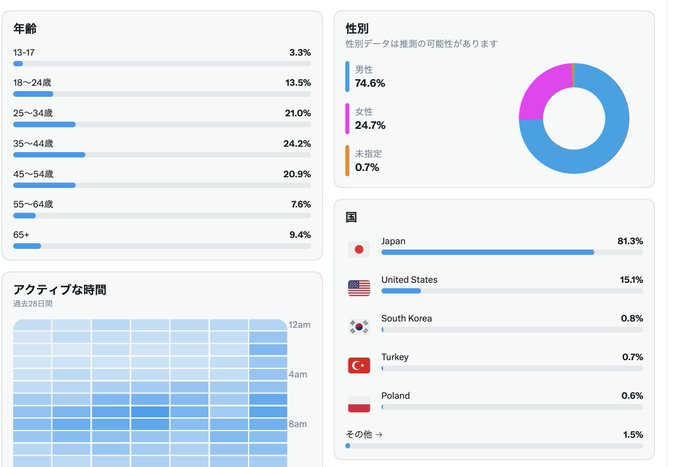Click the 13.5% age value
Viewport: 680px width, 467px height.
(298, 83)
